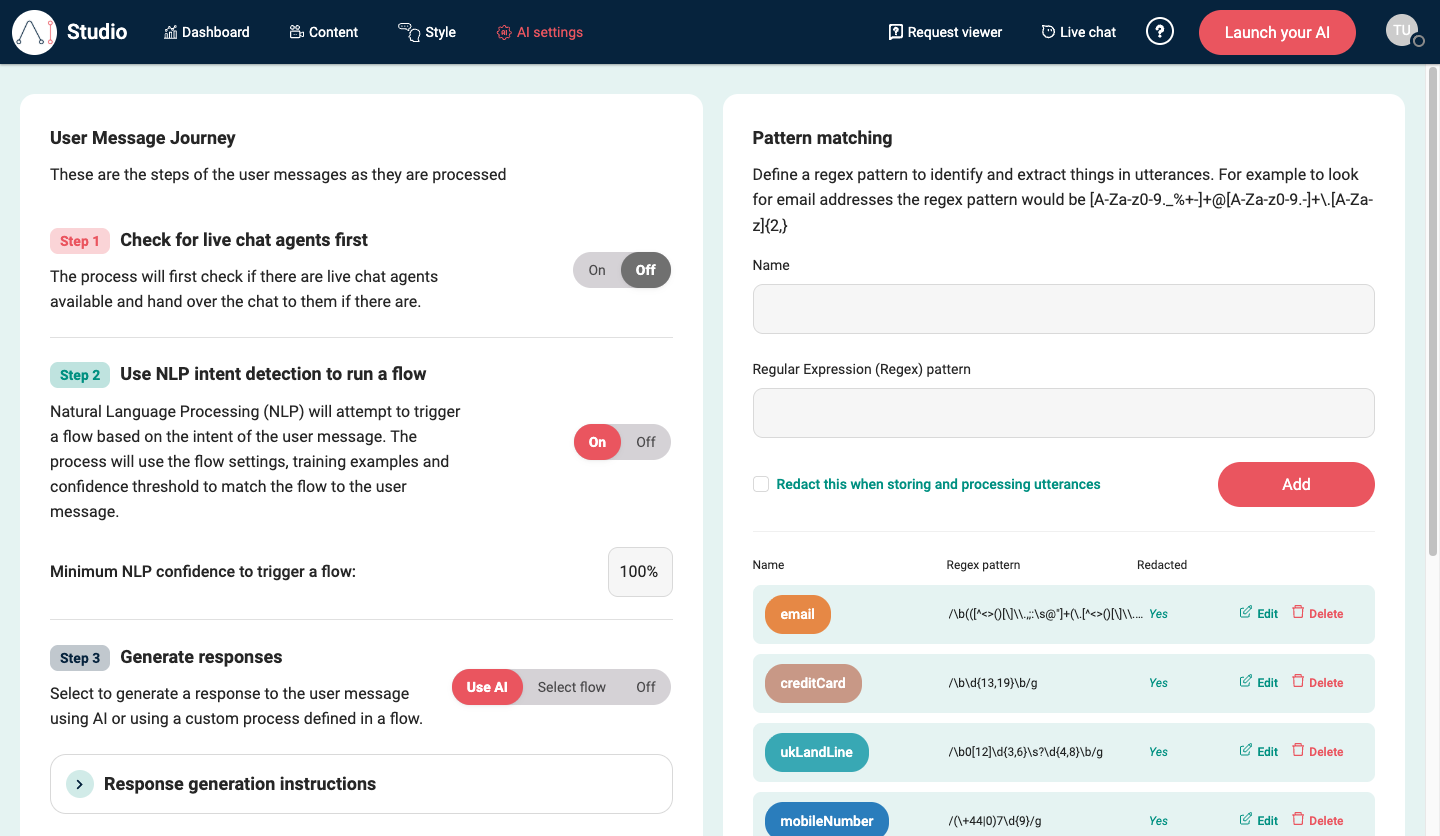Open the Request viewer
The height and width of the screenshot is (836, 1440).
click(944, 32)
